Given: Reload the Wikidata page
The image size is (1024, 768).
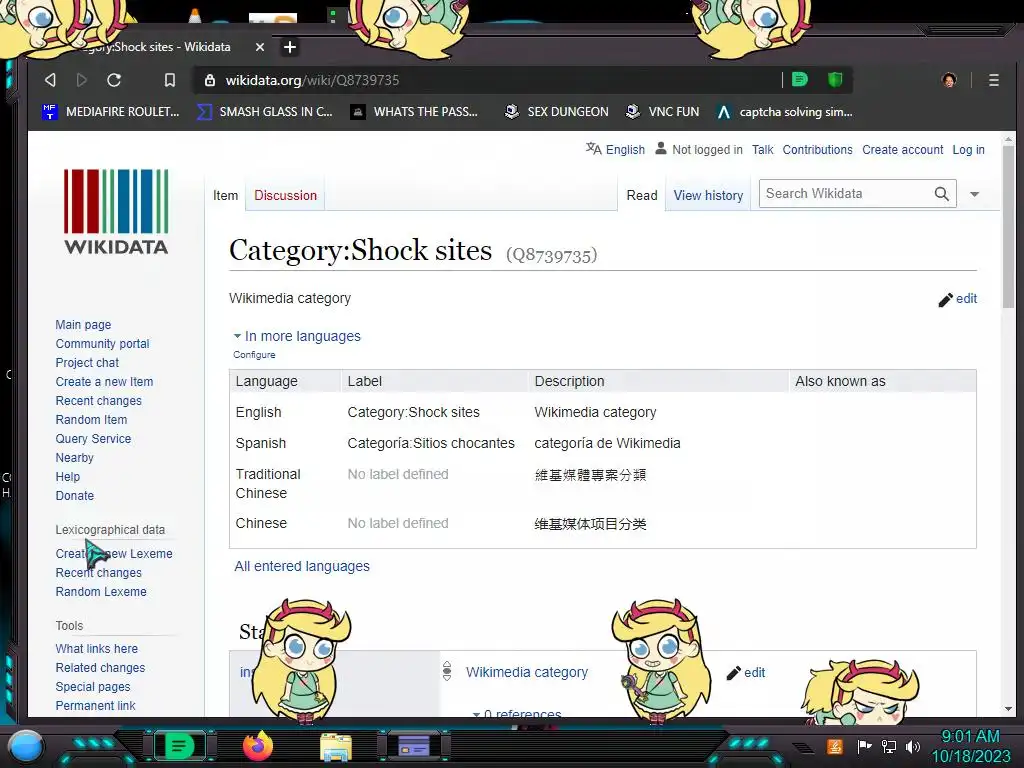Looking at the screenshot, I should pos(114,80).
